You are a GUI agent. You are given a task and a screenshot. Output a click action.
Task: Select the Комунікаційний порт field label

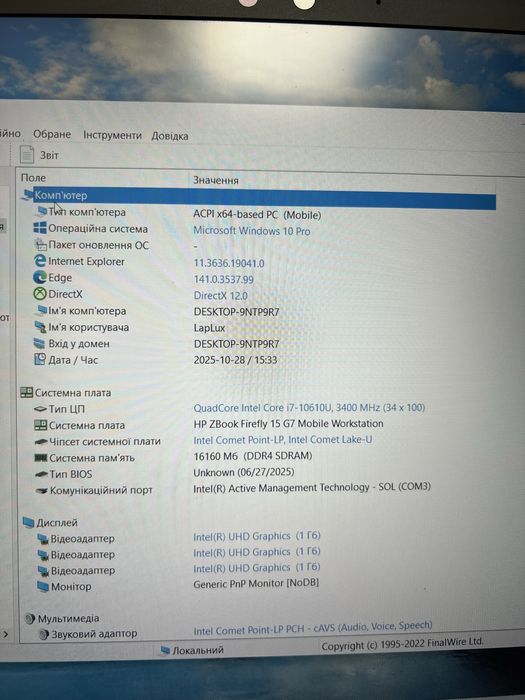pos(101,490)
